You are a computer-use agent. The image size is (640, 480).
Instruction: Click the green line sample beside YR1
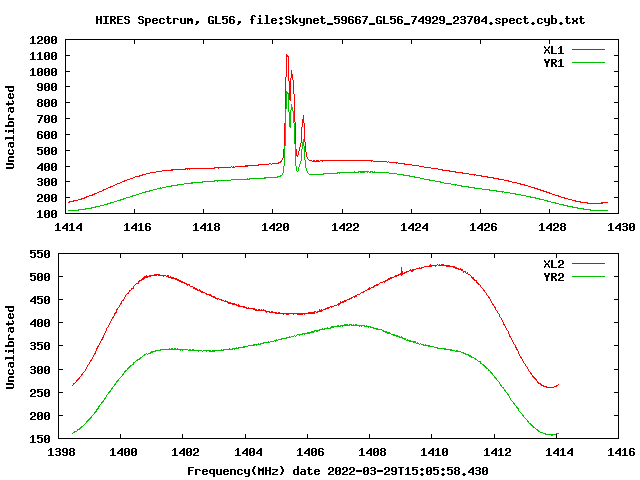point(588,63)
